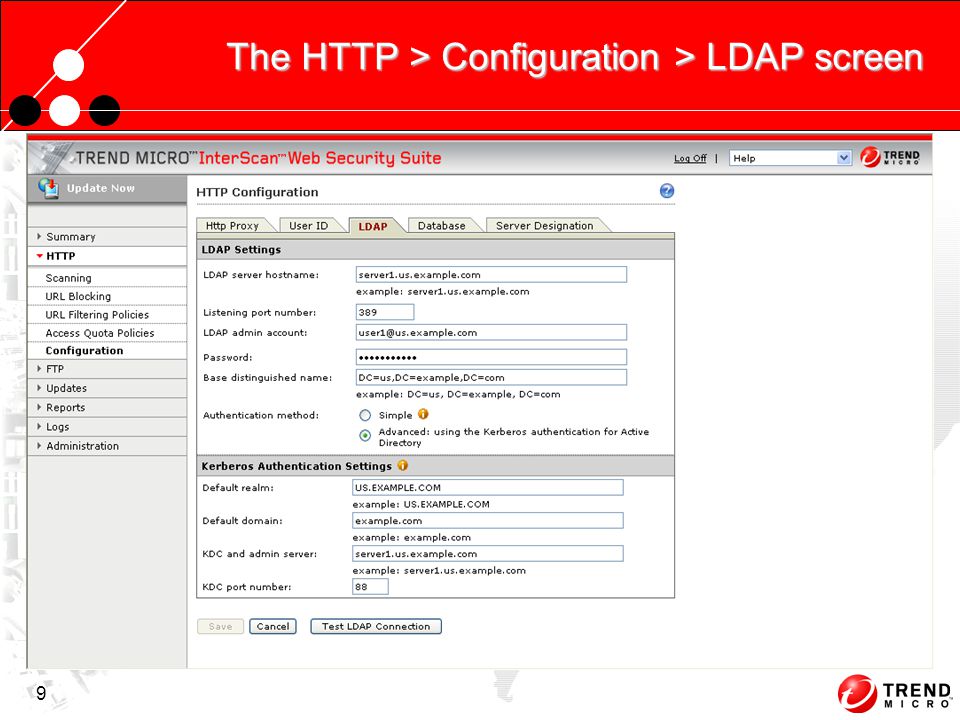Click the Log Off link
The width and height of the screenshot is (960, 720).
(690, 158)
